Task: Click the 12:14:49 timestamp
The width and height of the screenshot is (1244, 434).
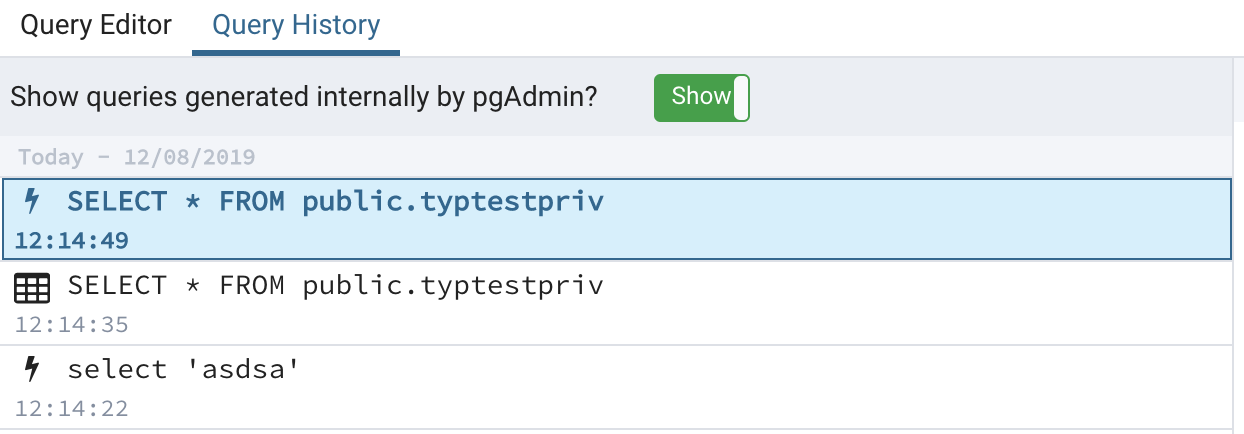Action: tap(72, 241)
